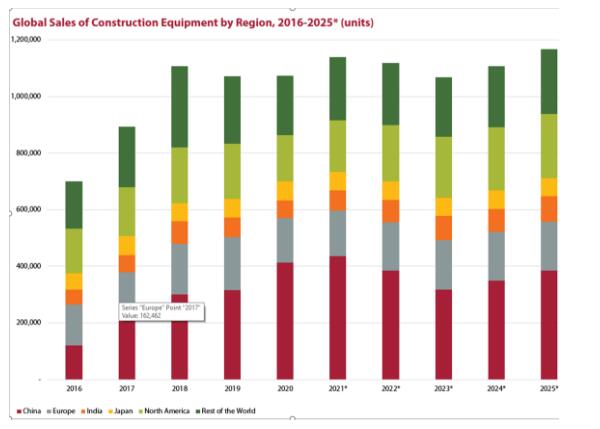
Task: Click the North America legend entry
Action: [x=164, y=411]
